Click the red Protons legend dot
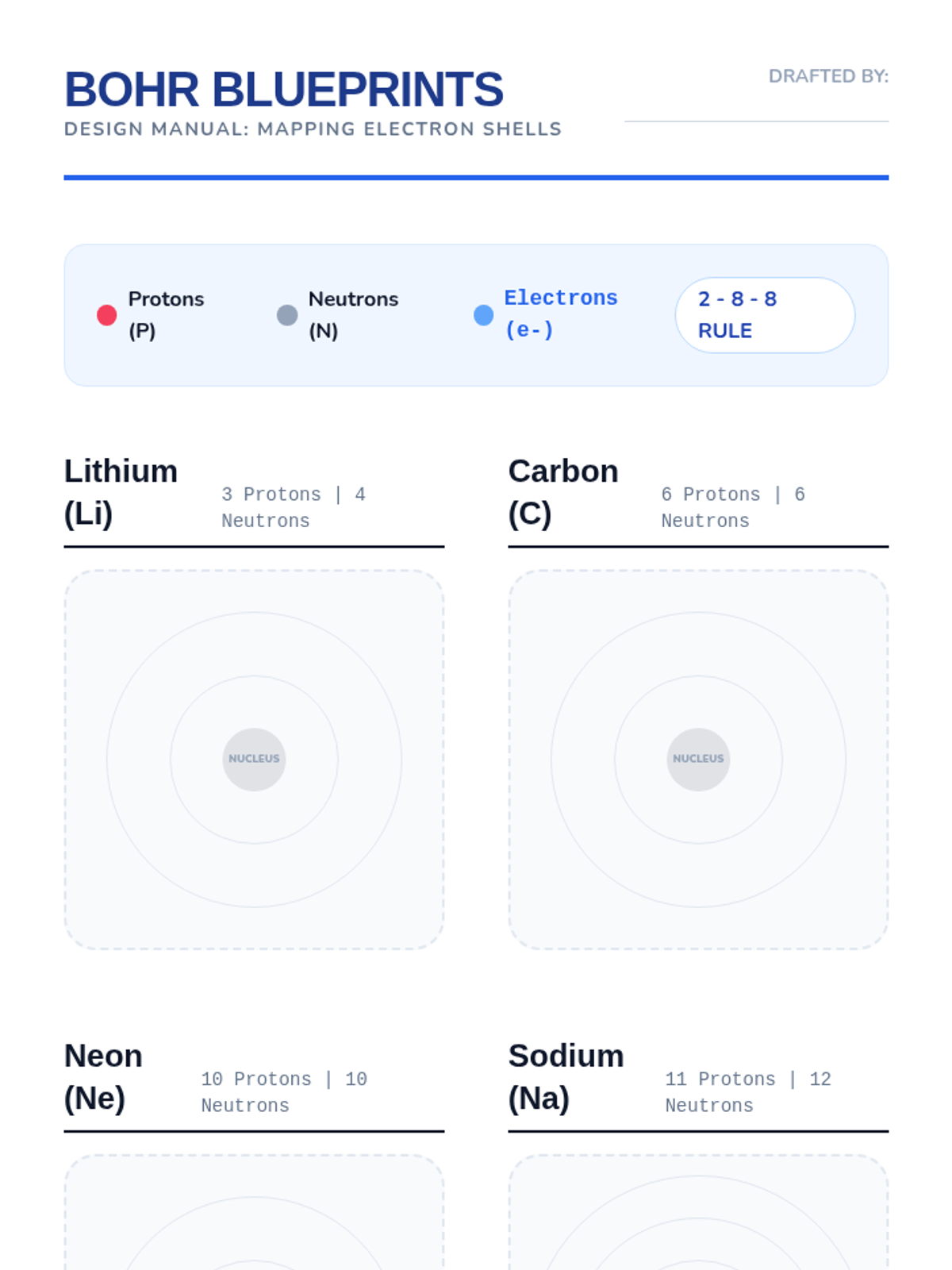 [107, 315]
